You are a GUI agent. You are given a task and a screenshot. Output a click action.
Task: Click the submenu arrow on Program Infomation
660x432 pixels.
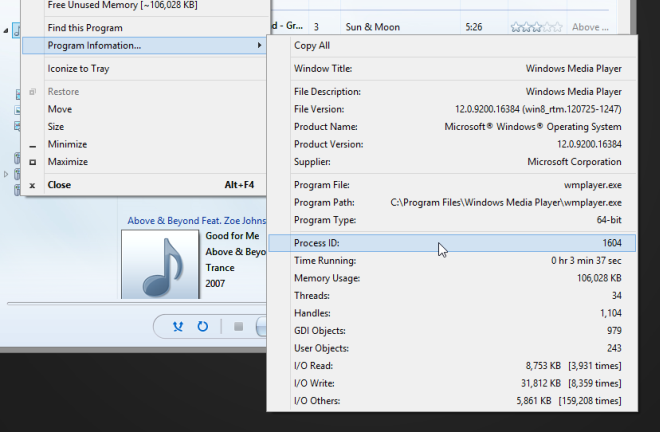[x=259, y=45]
